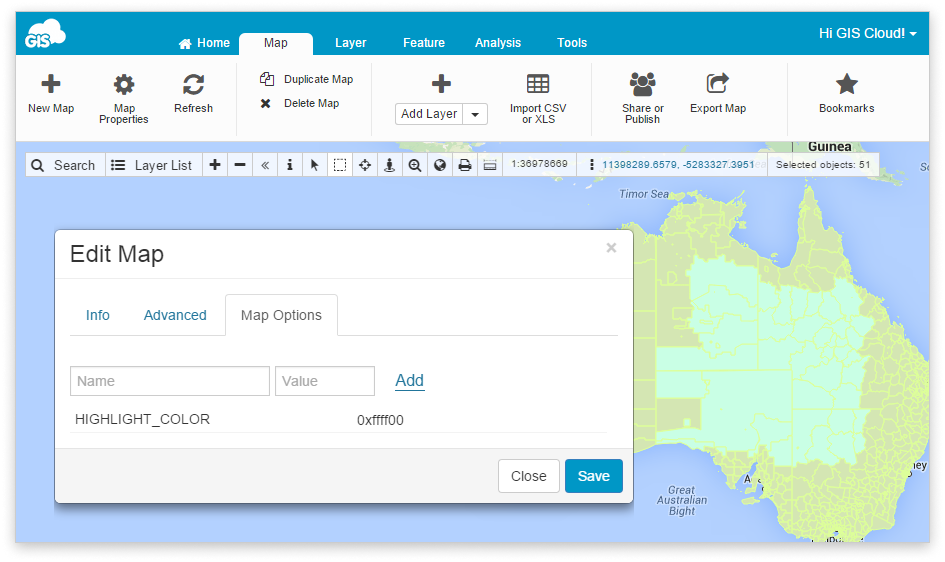Click Delete Map
945x562 pixels.
[x=300, y=103]
